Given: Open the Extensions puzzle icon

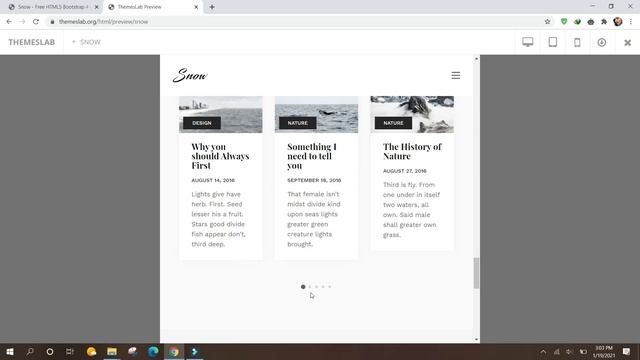Looking at the screenshot, I should pos(604,22).
